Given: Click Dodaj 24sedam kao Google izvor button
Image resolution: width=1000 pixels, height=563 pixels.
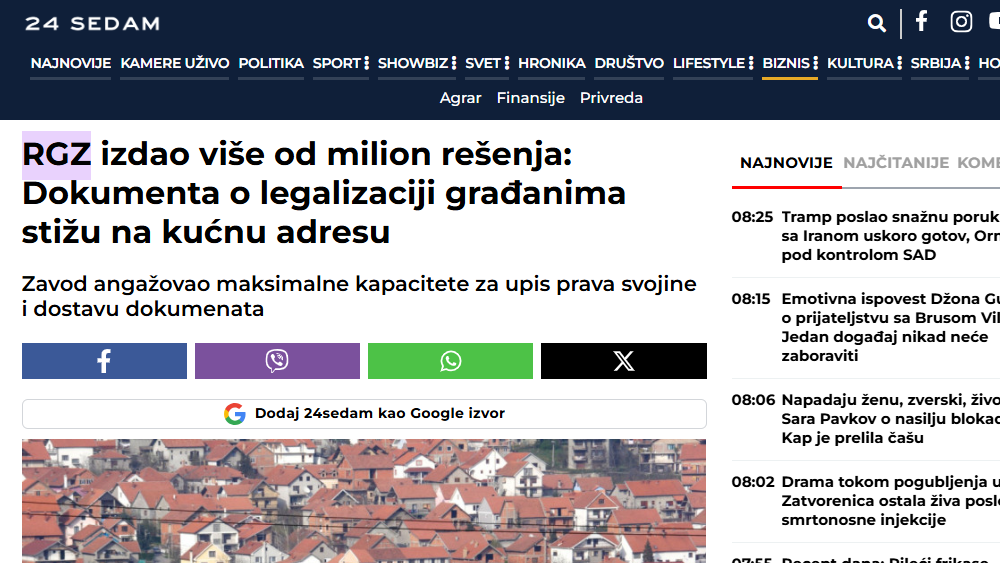Looking at the screenshot, I should [x=364, y=414].
